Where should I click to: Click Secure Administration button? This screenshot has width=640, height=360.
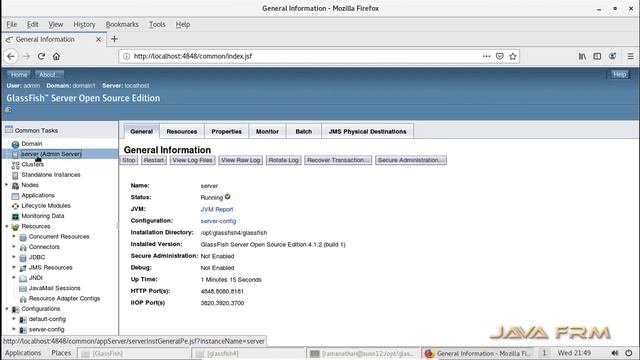tap(411, 160)
